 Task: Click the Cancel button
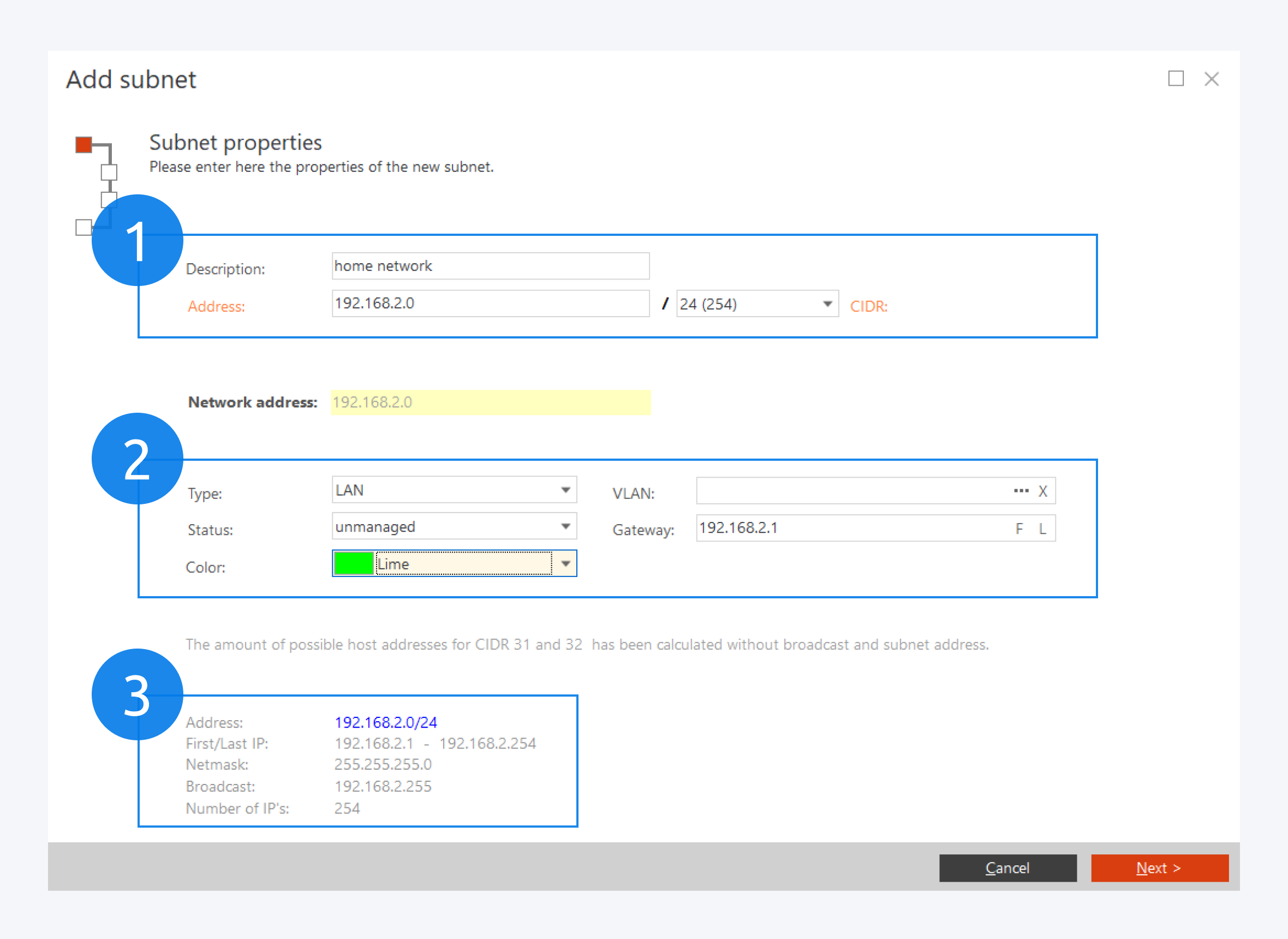point(1007,868)
